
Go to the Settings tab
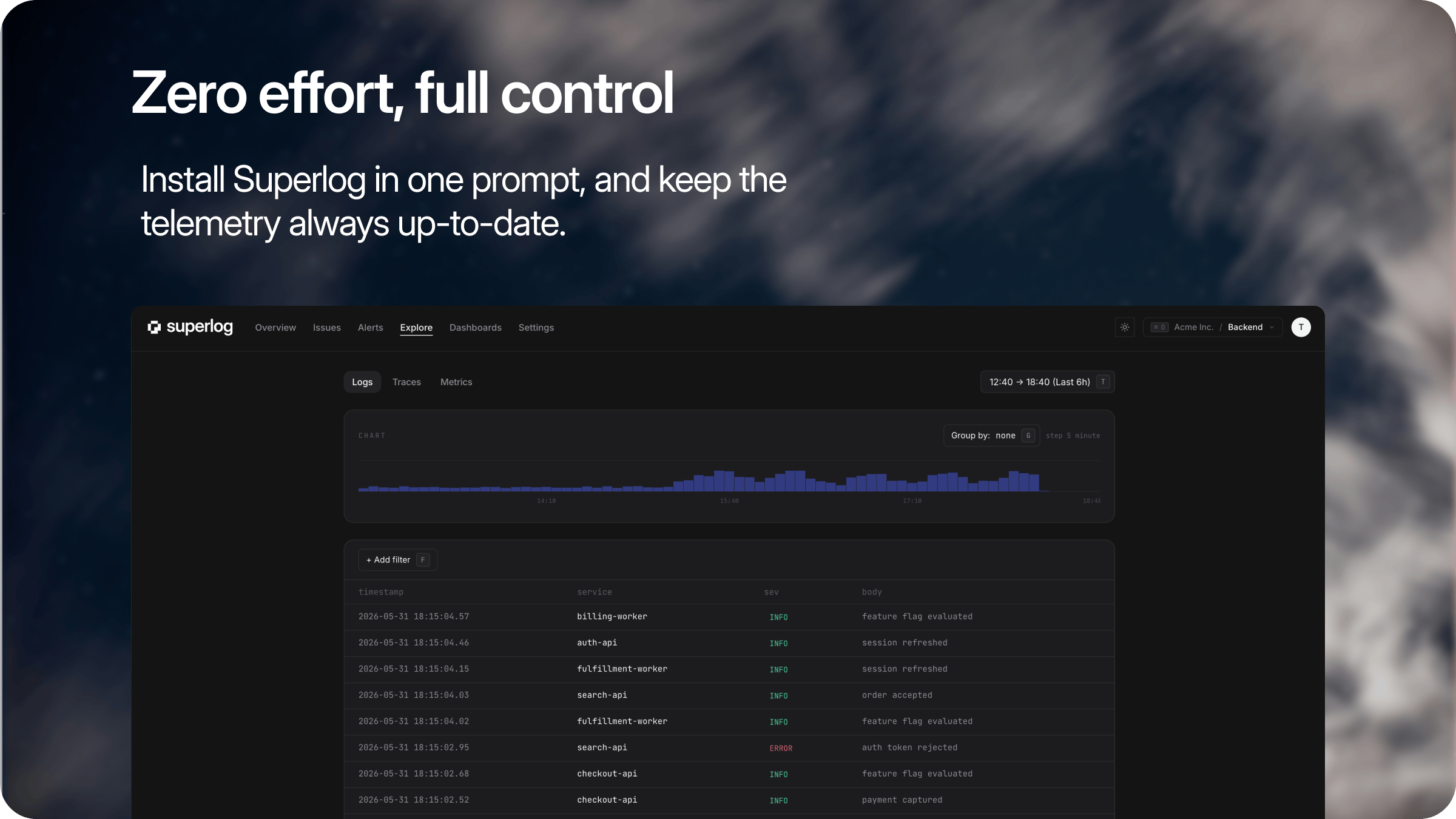pyautogui.click(x=536, y=328)
